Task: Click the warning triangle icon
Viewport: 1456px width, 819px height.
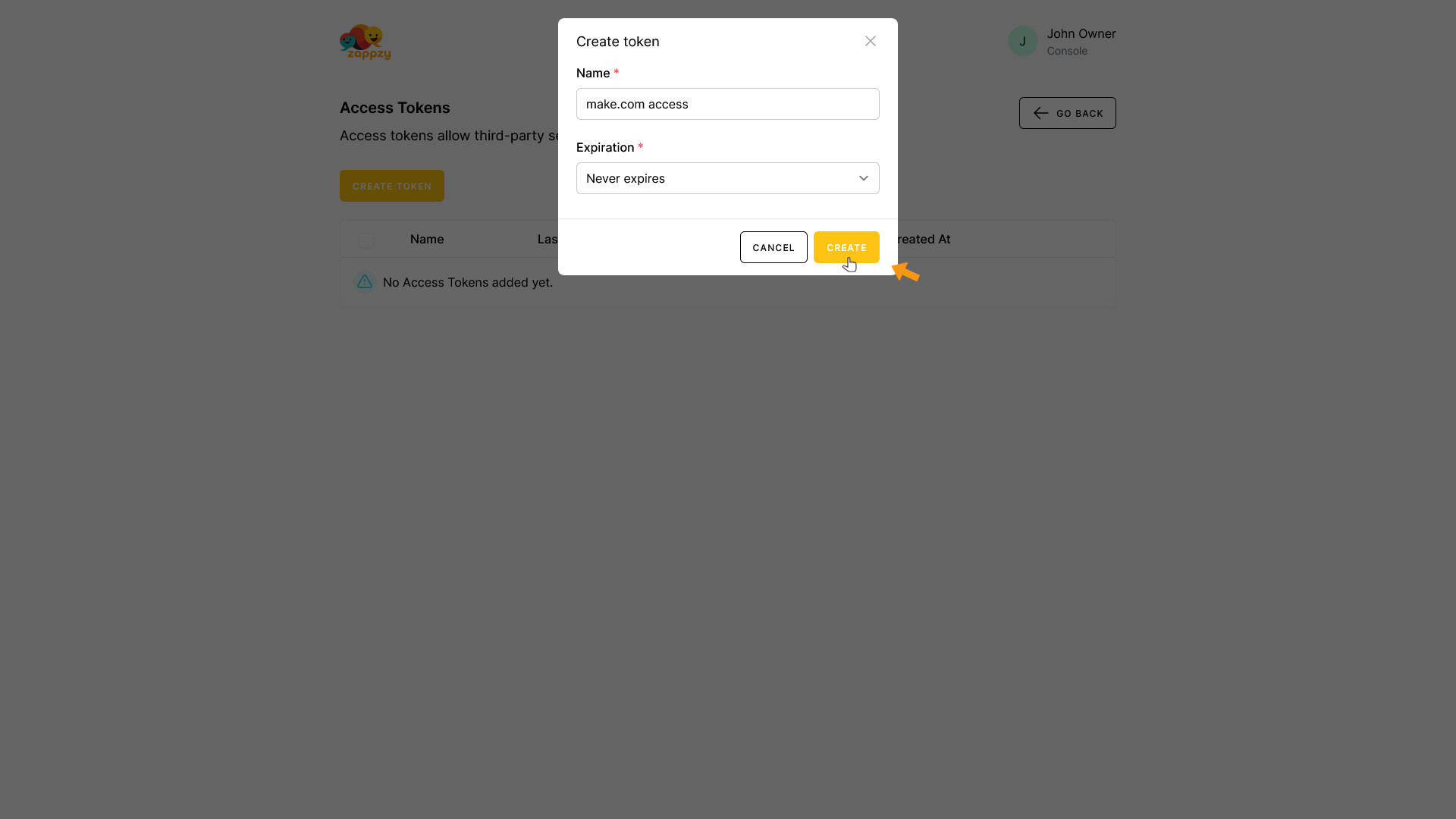Action: click(365, 282)
